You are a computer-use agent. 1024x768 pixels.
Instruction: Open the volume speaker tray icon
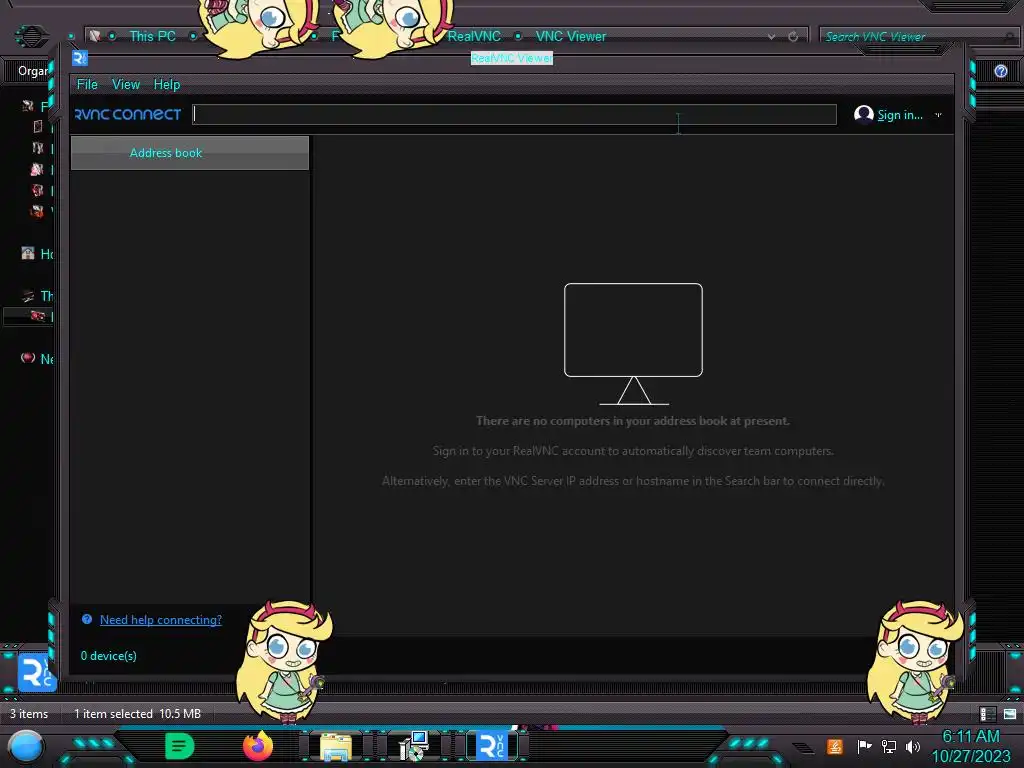click(913, 746)
